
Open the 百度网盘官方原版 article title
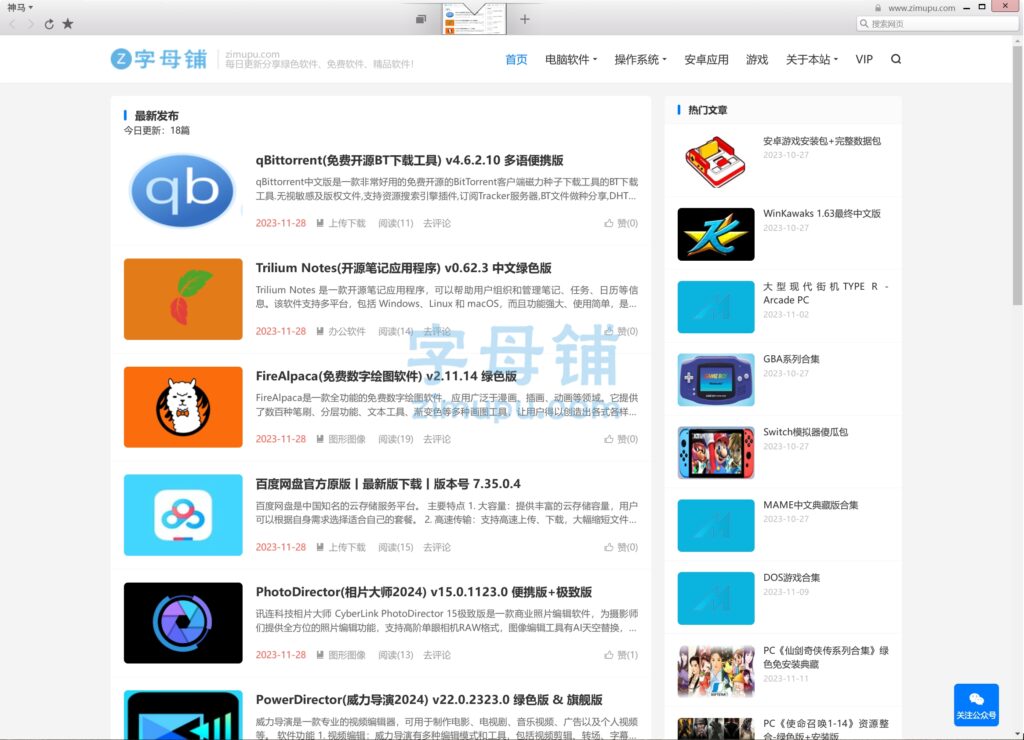click(x=388, y=484)
